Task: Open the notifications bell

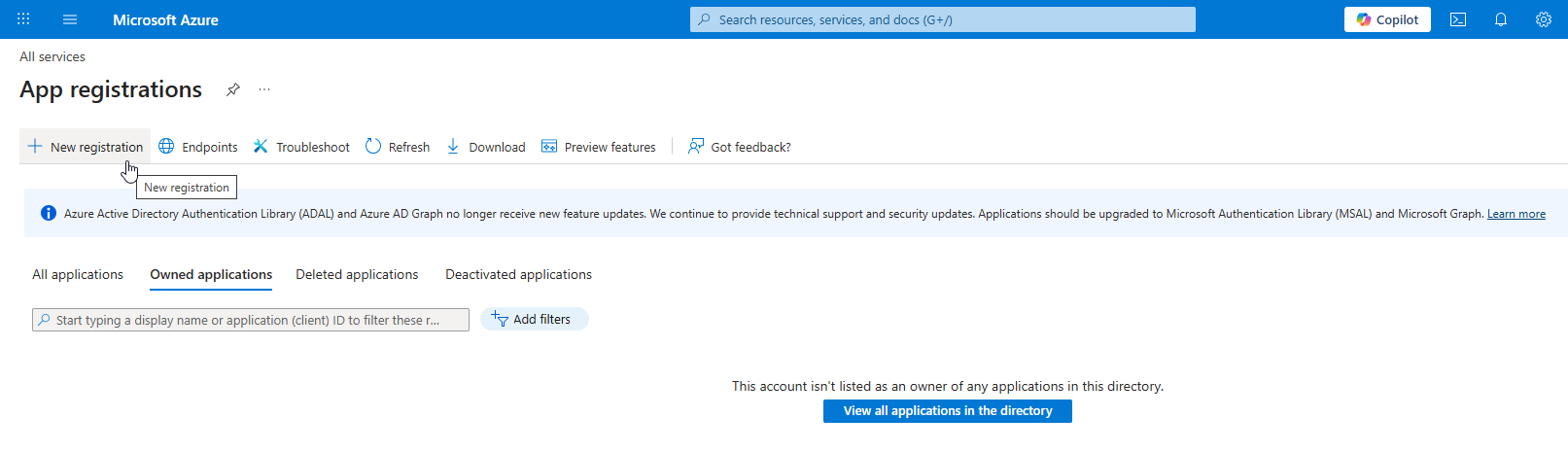Action: [x=1501, y=19]
